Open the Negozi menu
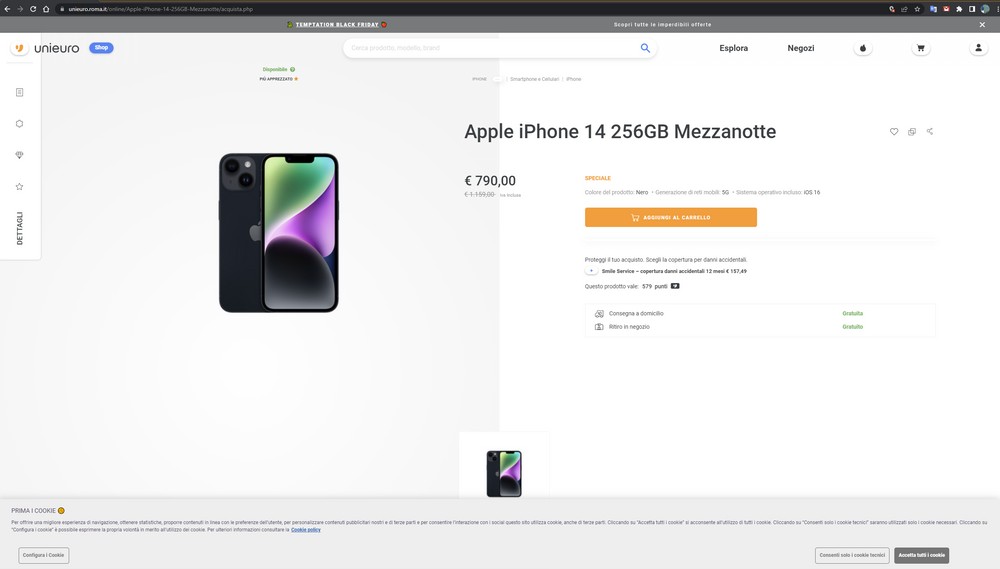Screen dimensions: 1000x569 coord(800,48)
